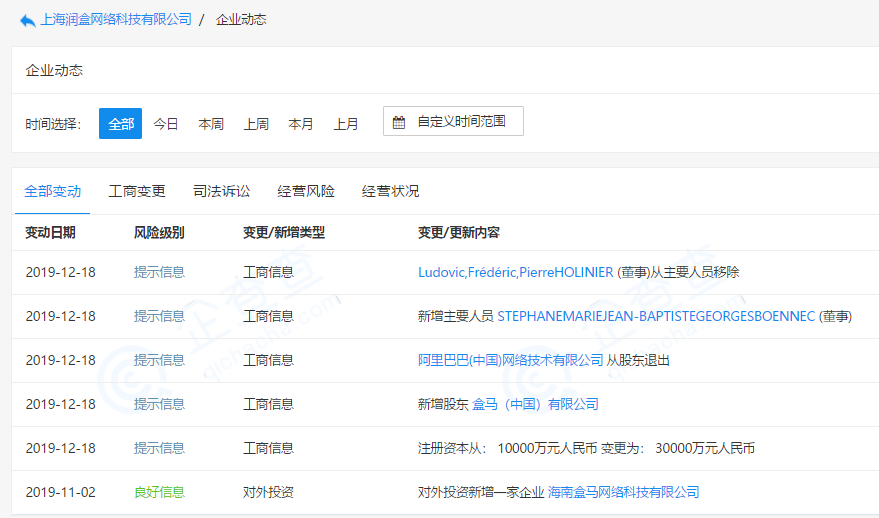Screen dimensions: 879x518
Task: Open the 司法诉讼 tab
Action: point(222,191)
